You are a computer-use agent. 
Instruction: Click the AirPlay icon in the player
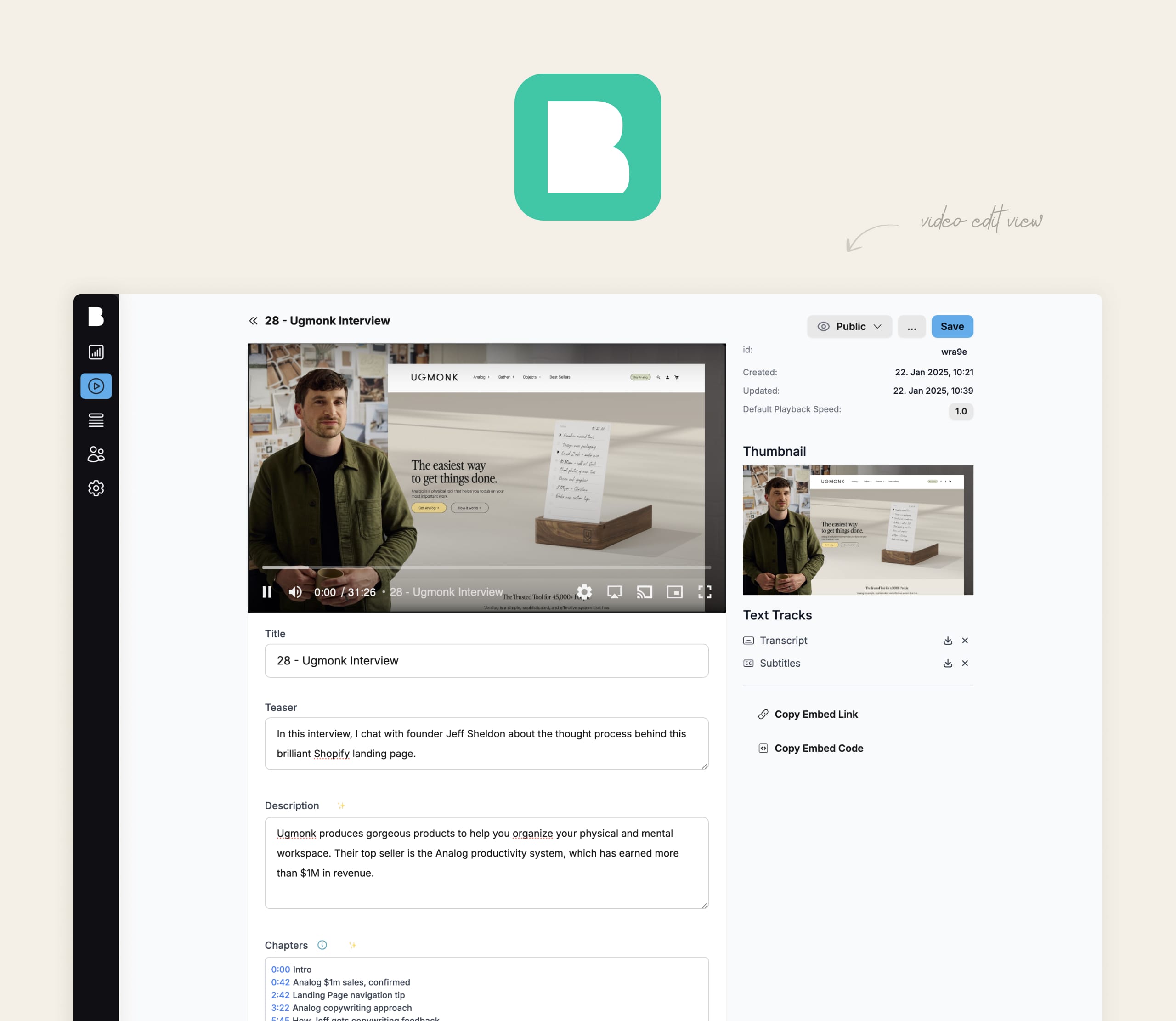(615, 592)
